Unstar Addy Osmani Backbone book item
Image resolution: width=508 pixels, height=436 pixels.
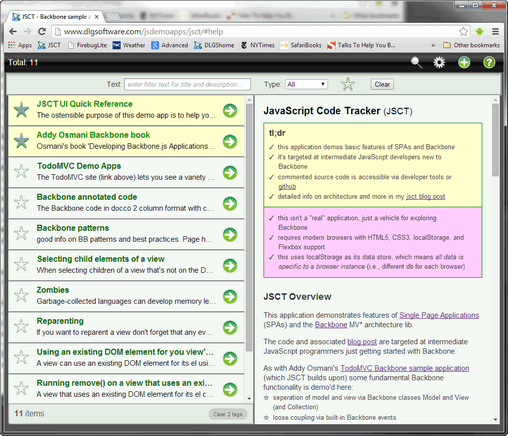tap(21, 141)
